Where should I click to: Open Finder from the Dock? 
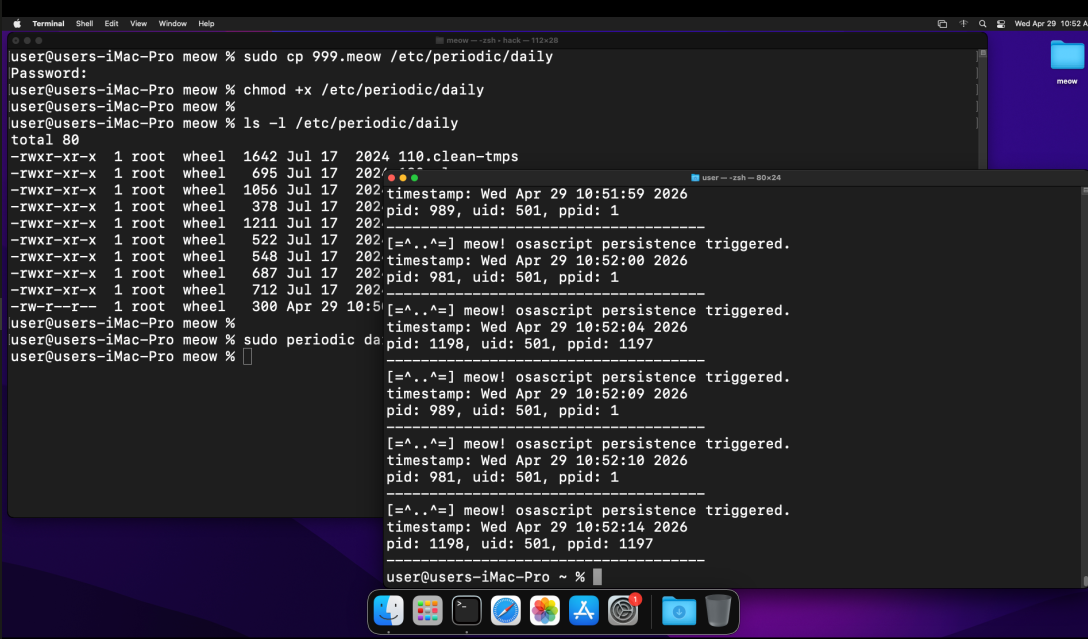(x=388, y=611)
